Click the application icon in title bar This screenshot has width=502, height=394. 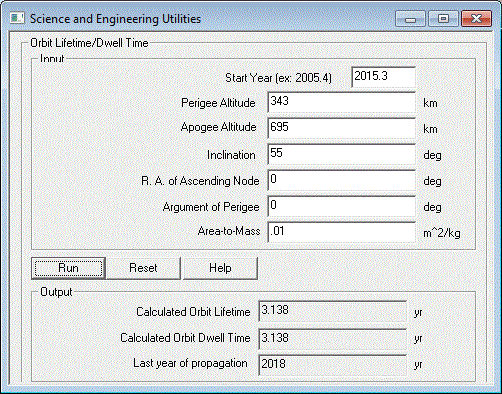pyautogui.click(x=17, y=18)
